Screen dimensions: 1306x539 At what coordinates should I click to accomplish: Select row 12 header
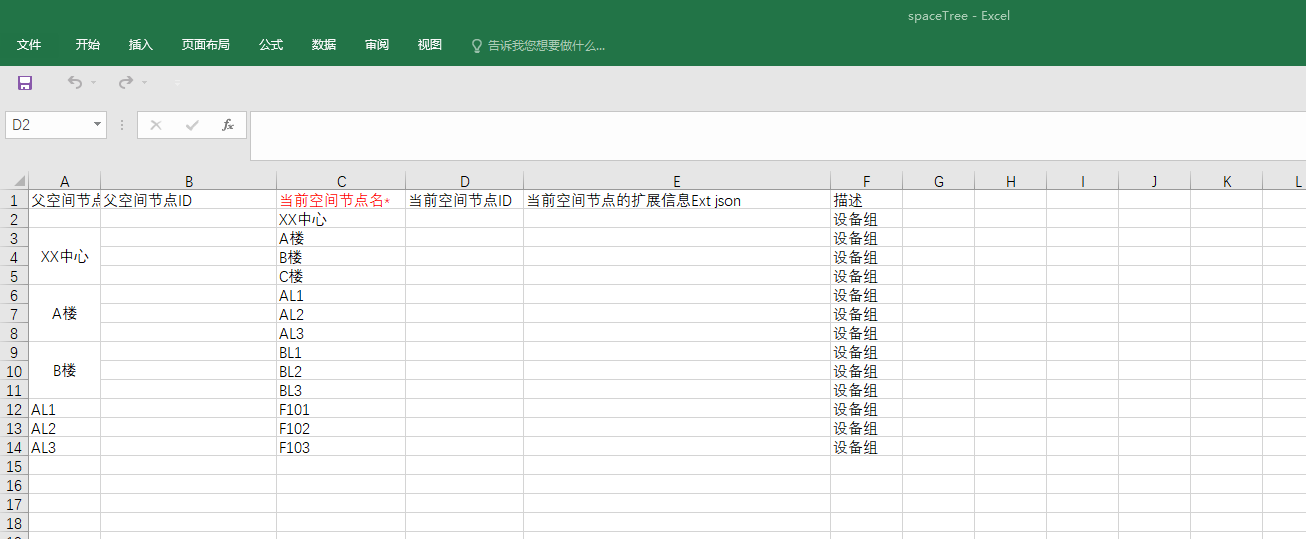[14, 409]
